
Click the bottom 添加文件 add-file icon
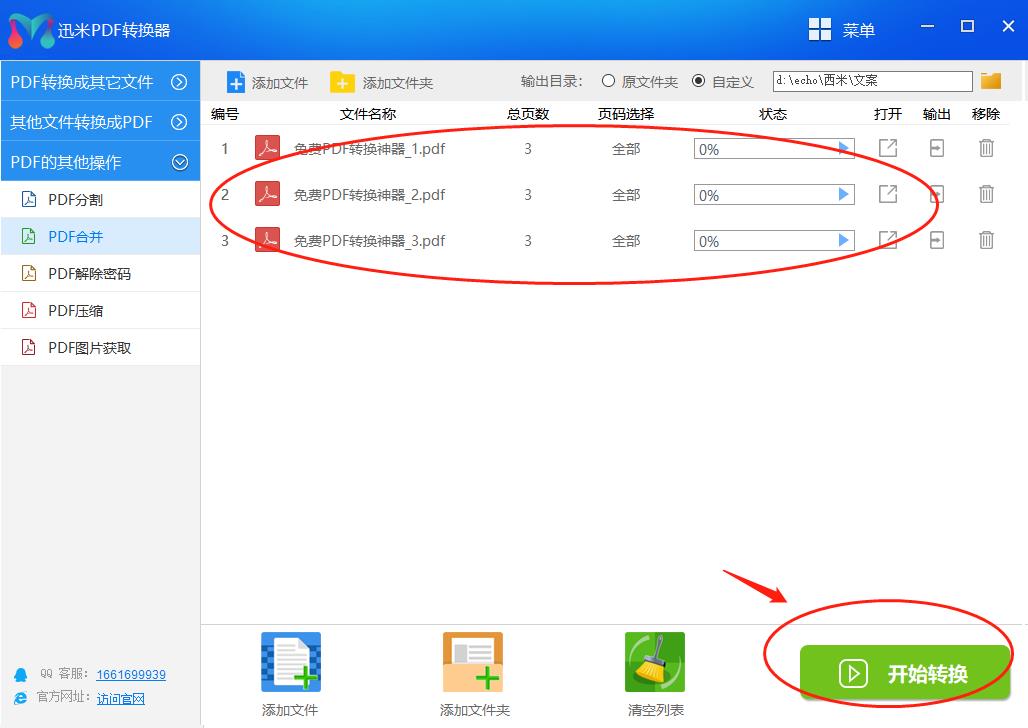point(289,661)
